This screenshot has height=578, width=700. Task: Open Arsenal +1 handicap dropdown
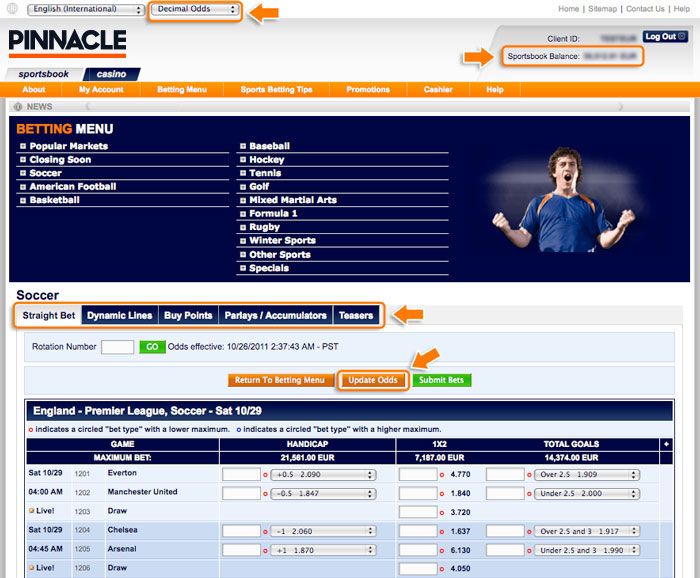323,550
